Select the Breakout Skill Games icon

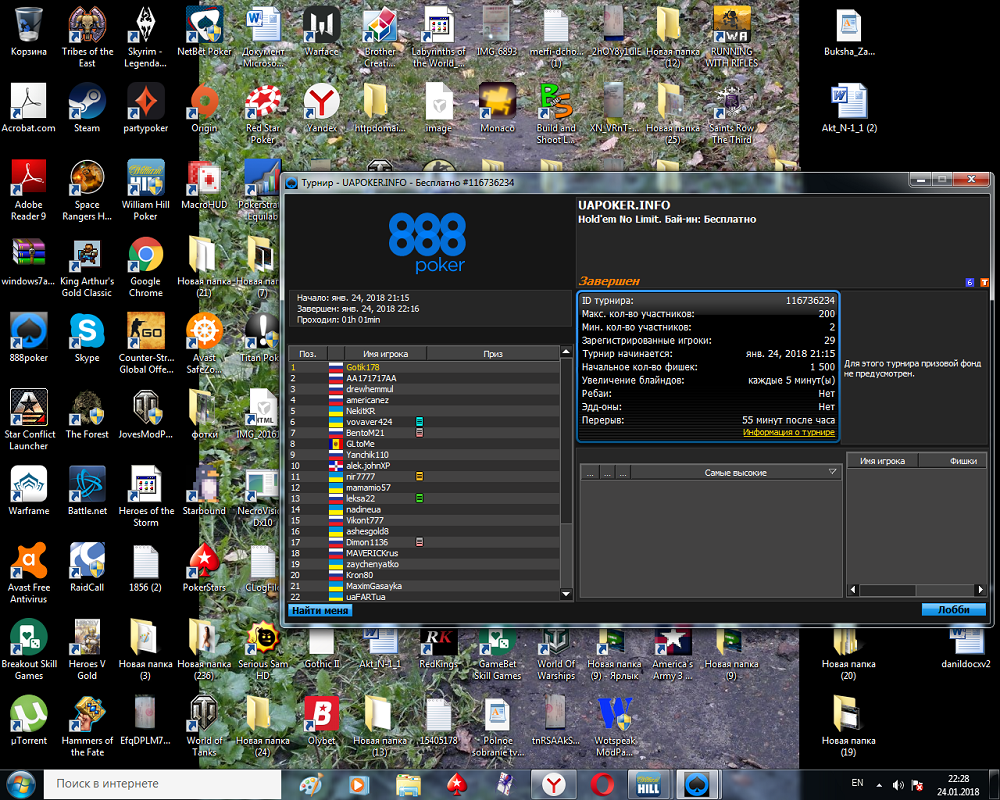pos(29,650)
